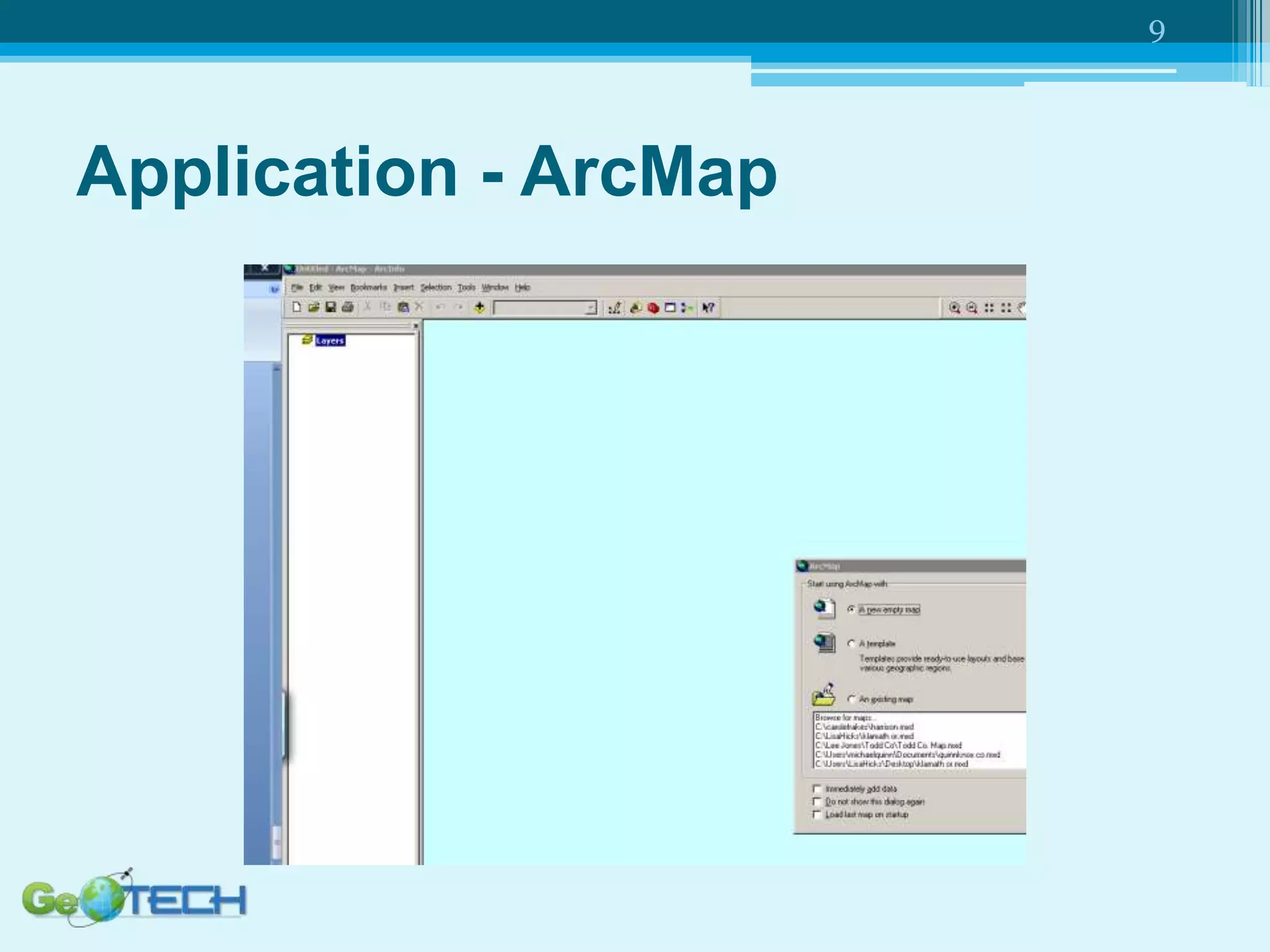1270x952 pixels.
Task: Check 'Do not show this dialog again'
Action: pos(817,802)
